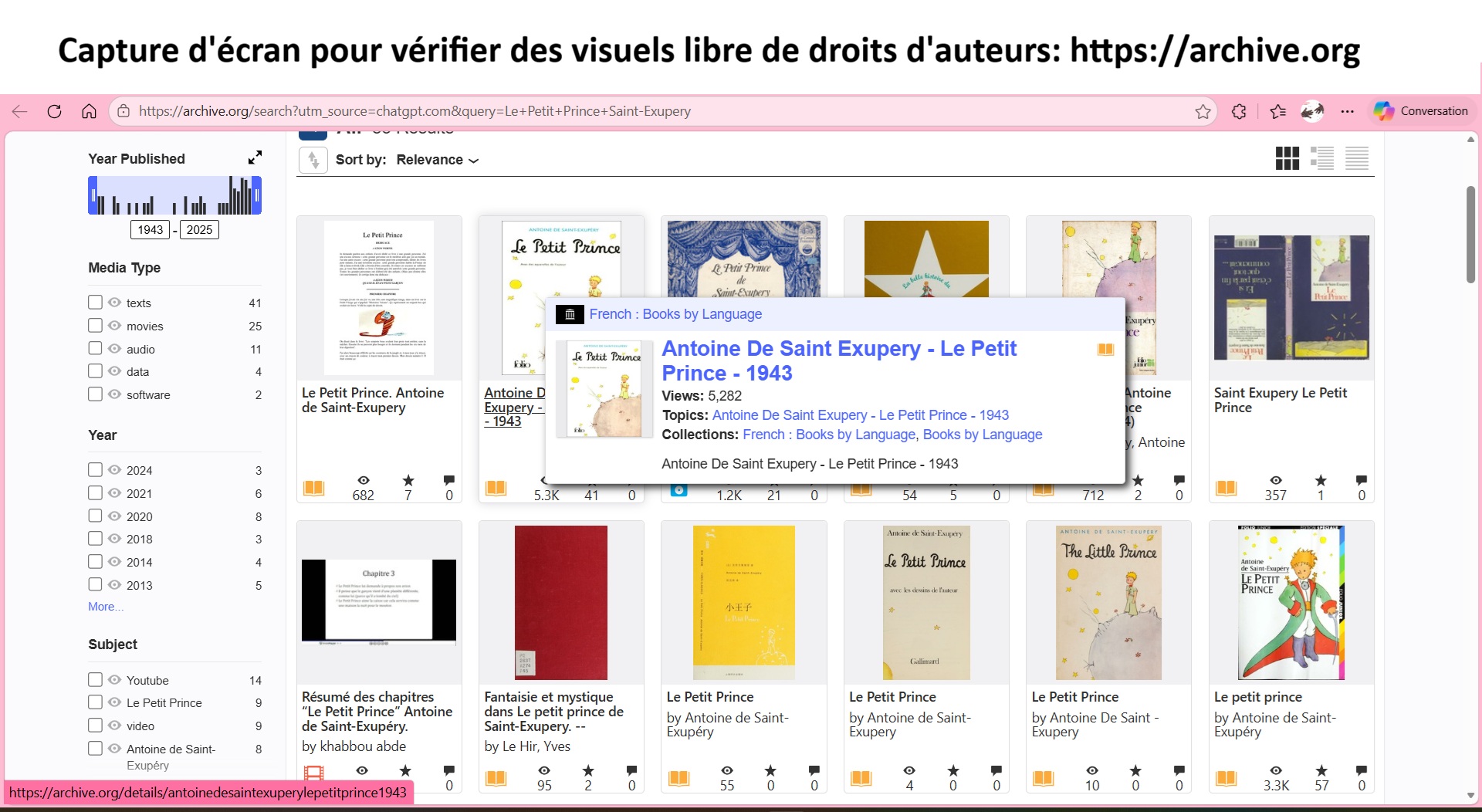Viewport: 1482px width, 812px height.
Task: Check the 2021 year filter box
Action: point(95,492)
